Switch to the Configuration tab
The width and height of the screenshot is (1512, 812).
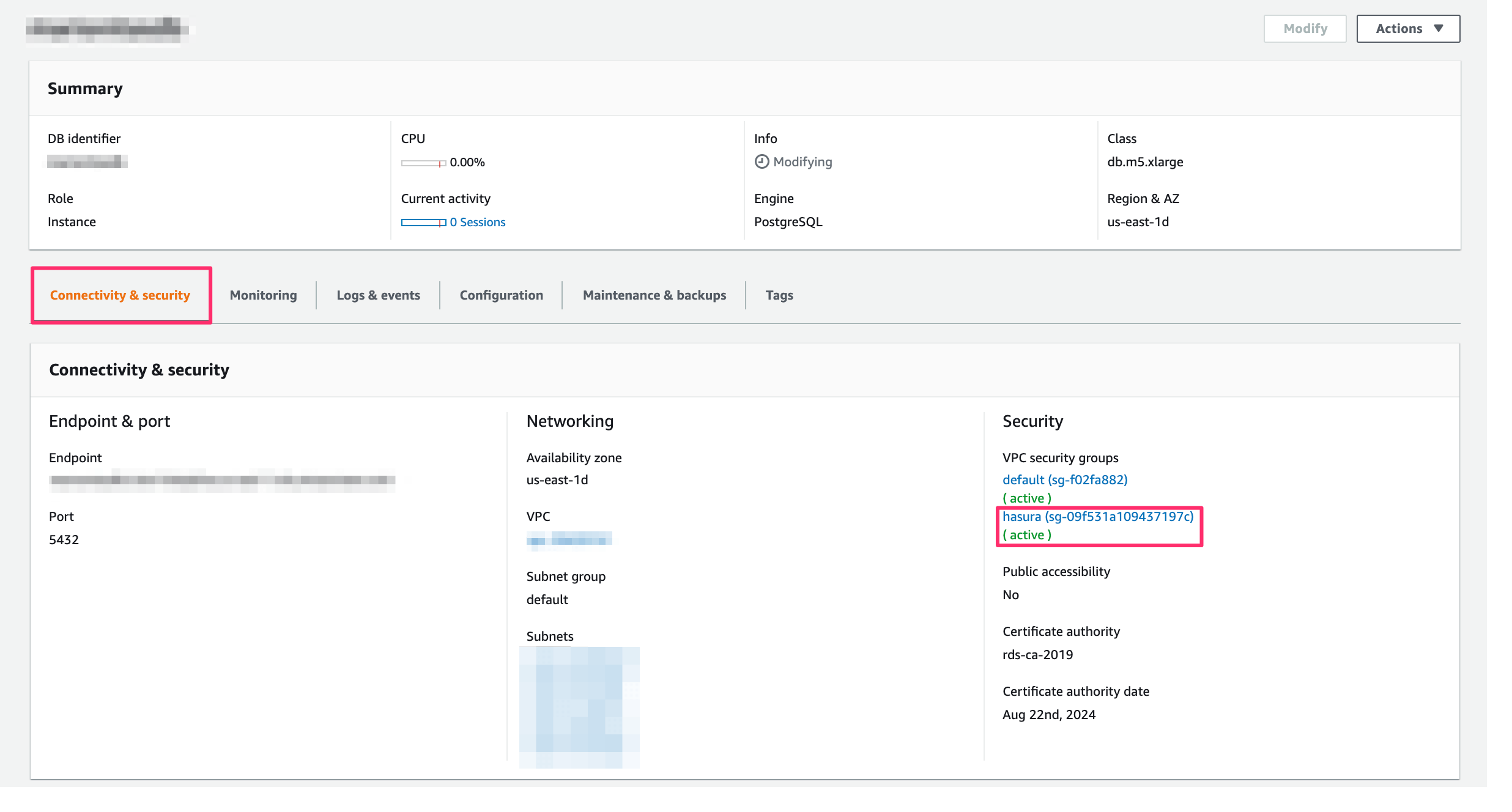tap(501, 295)
